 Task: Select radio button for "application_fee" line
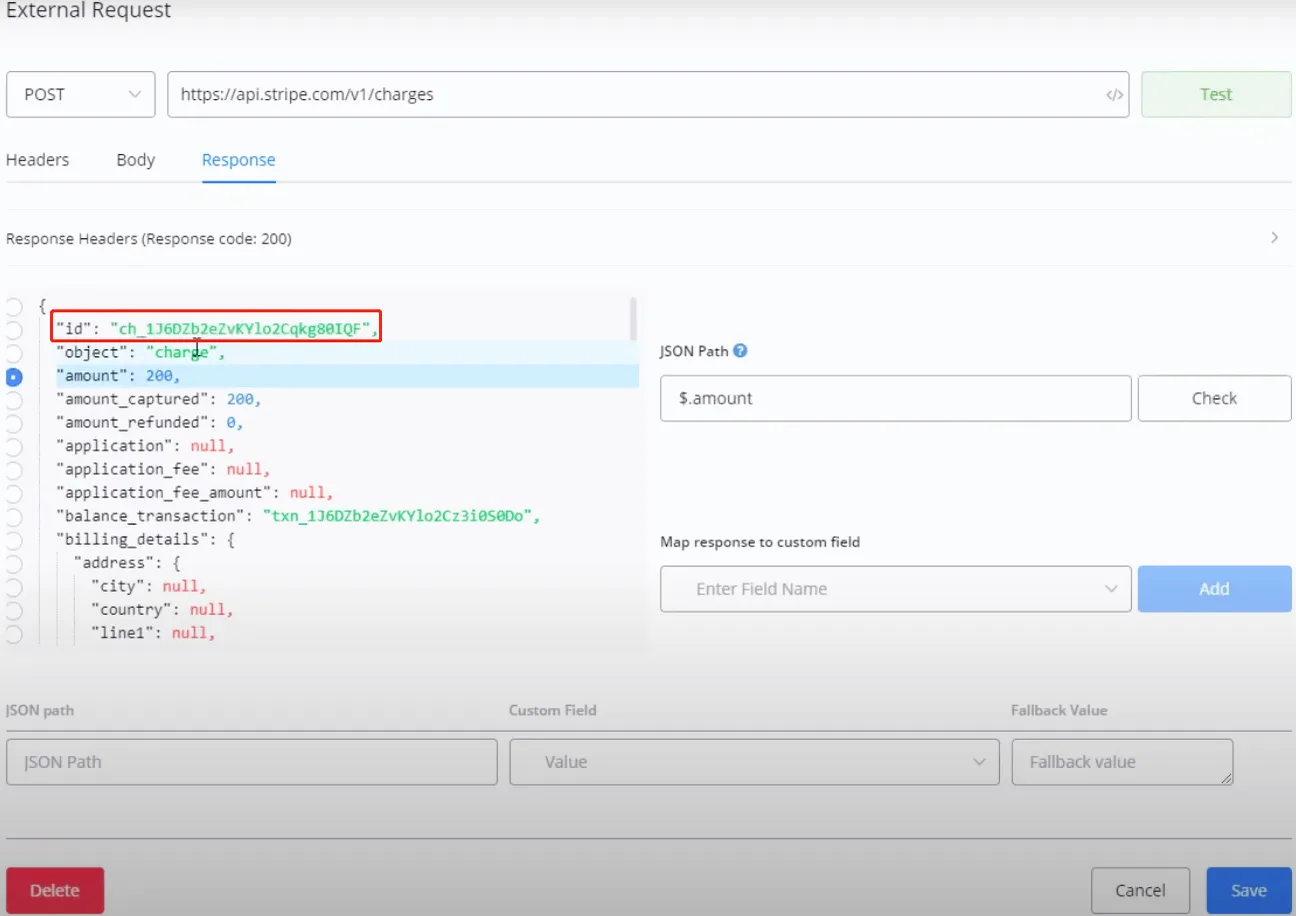coord(14,470)
